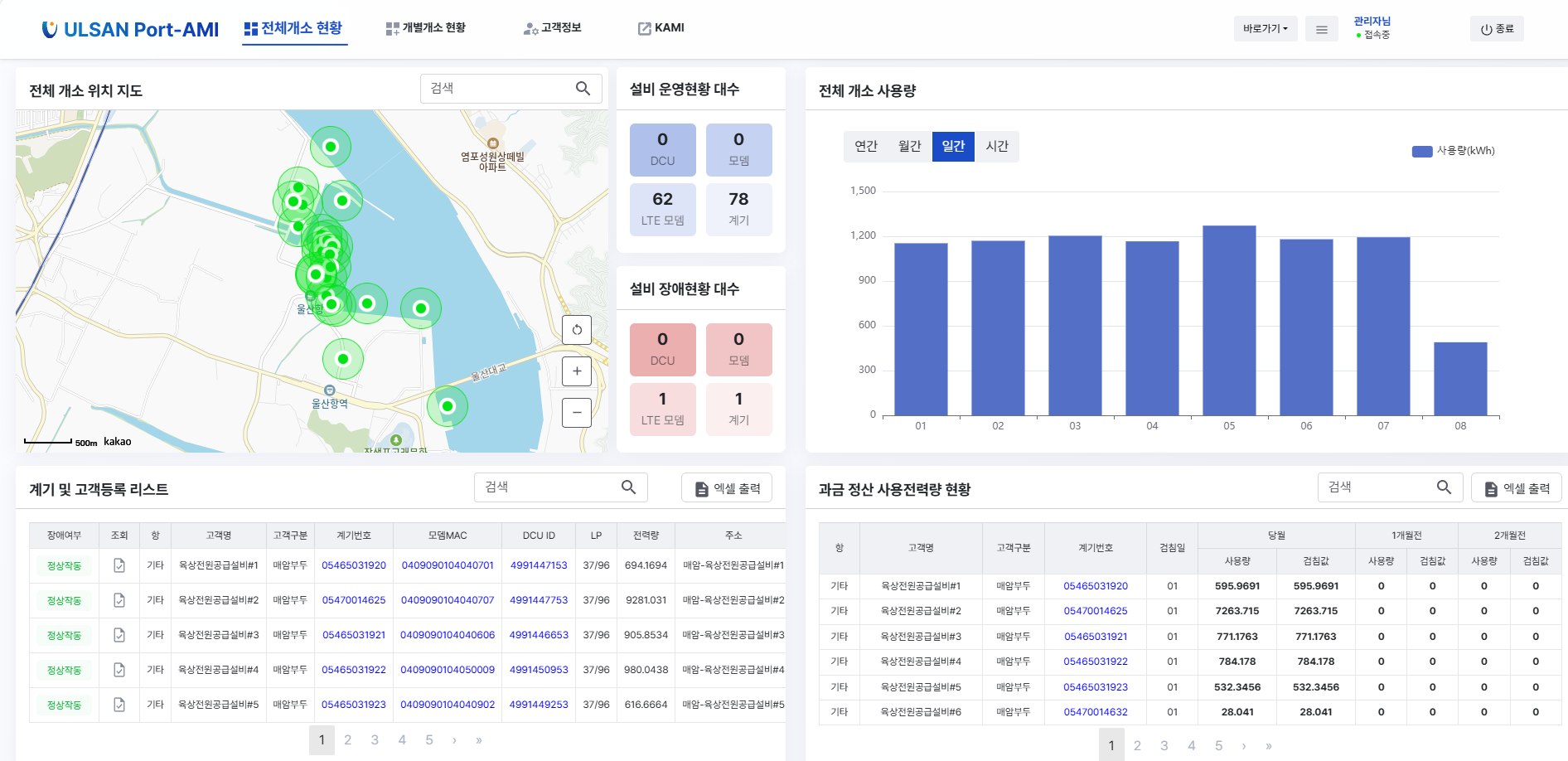Select the operating DCU count card

[x=663, y=150]
